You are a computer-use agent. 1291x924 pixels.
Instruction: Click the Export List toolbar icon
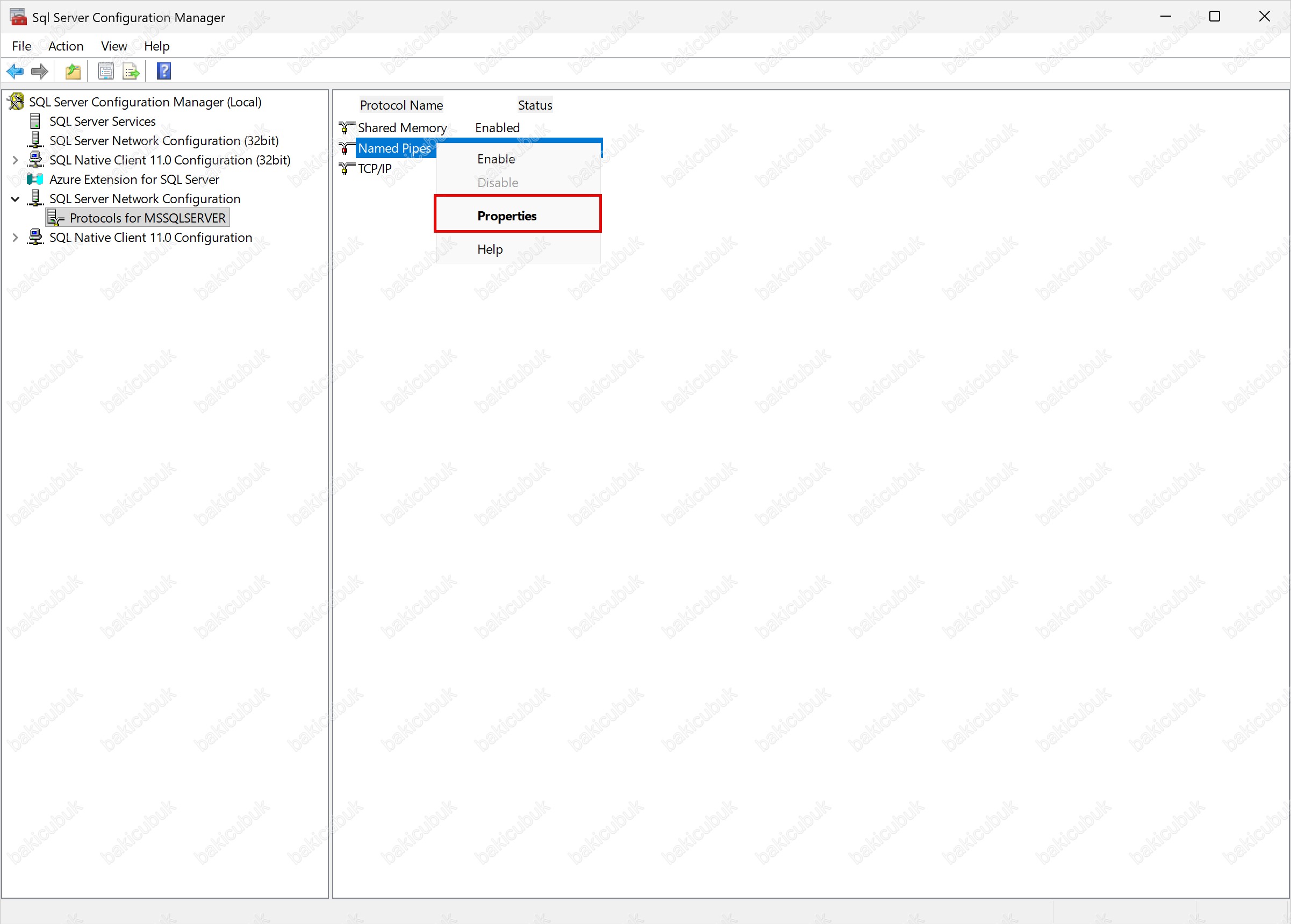pyautogui.click(x=131, y=71)
